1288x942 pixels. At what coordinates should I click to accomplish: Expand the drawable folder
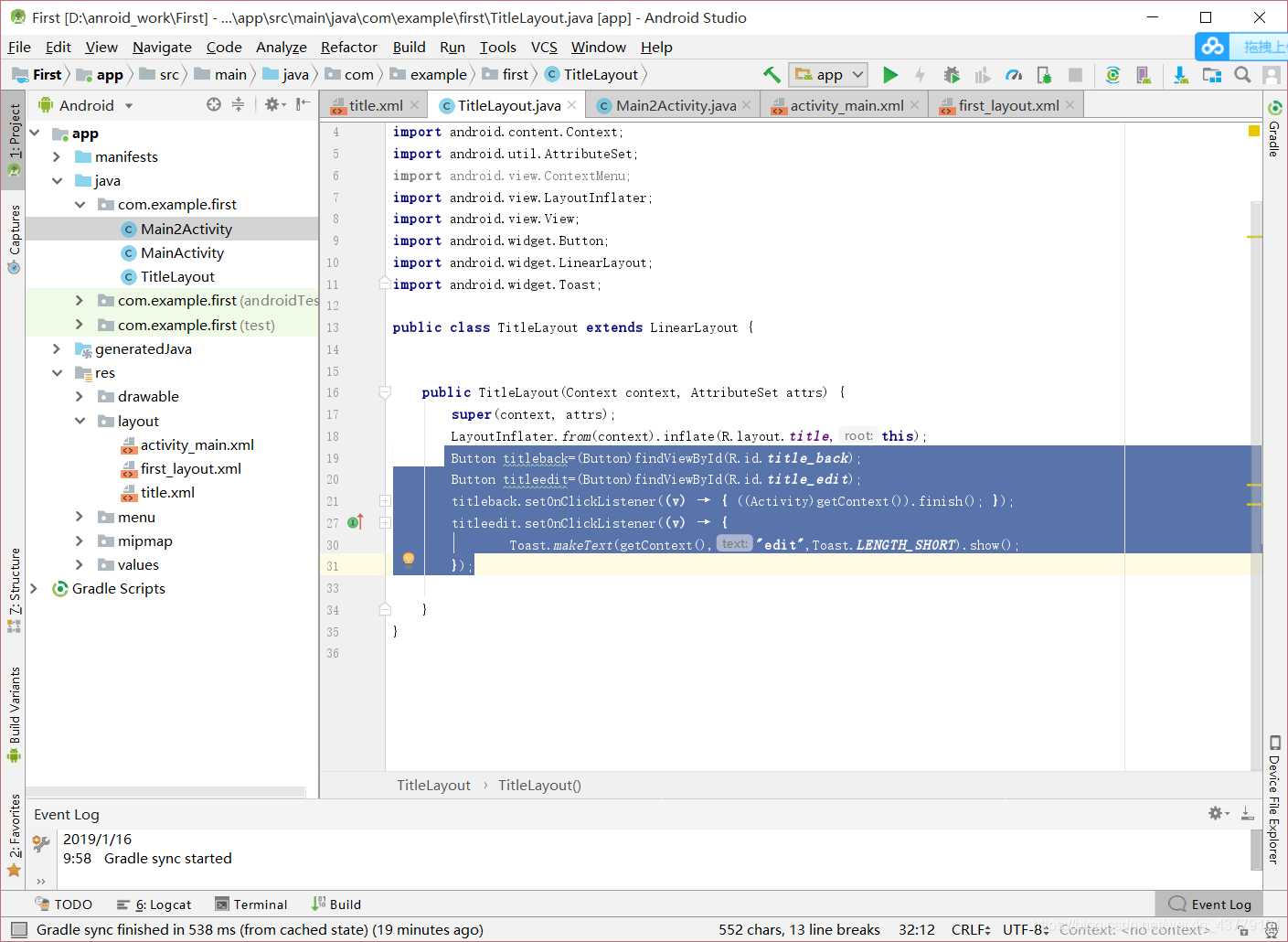coord(80,397)
